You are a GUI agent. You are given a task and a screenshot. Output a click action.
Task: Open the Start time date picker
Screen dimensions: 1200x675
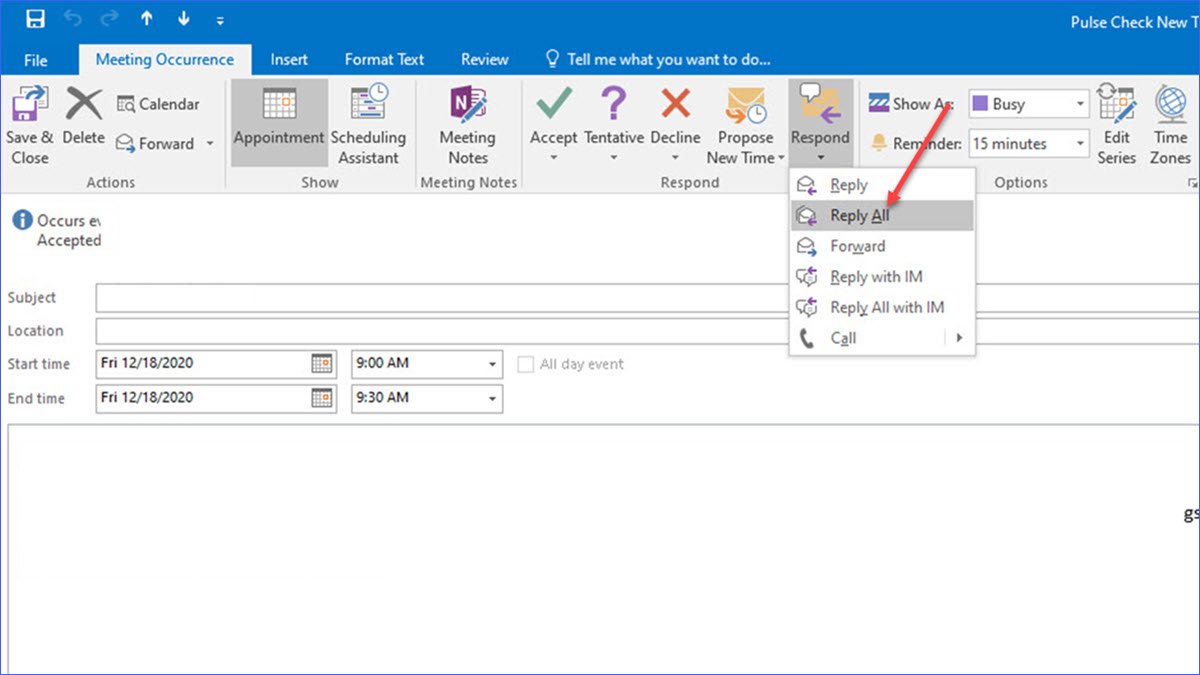point(322,363)
